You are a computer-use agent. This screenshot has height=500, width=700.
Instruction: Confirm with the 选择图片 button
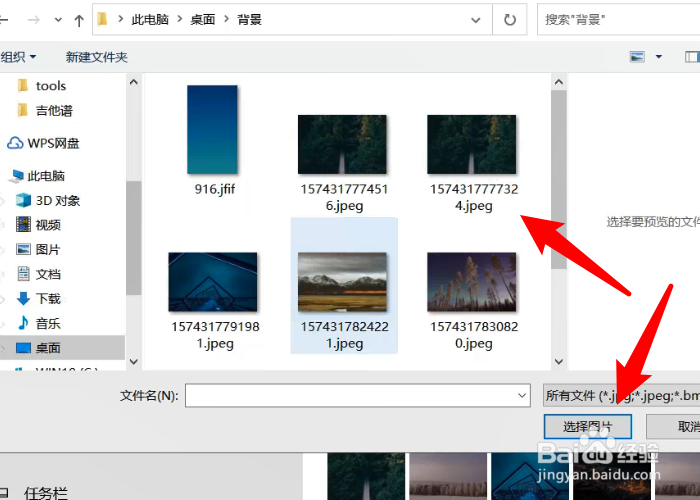pos(588,427)
